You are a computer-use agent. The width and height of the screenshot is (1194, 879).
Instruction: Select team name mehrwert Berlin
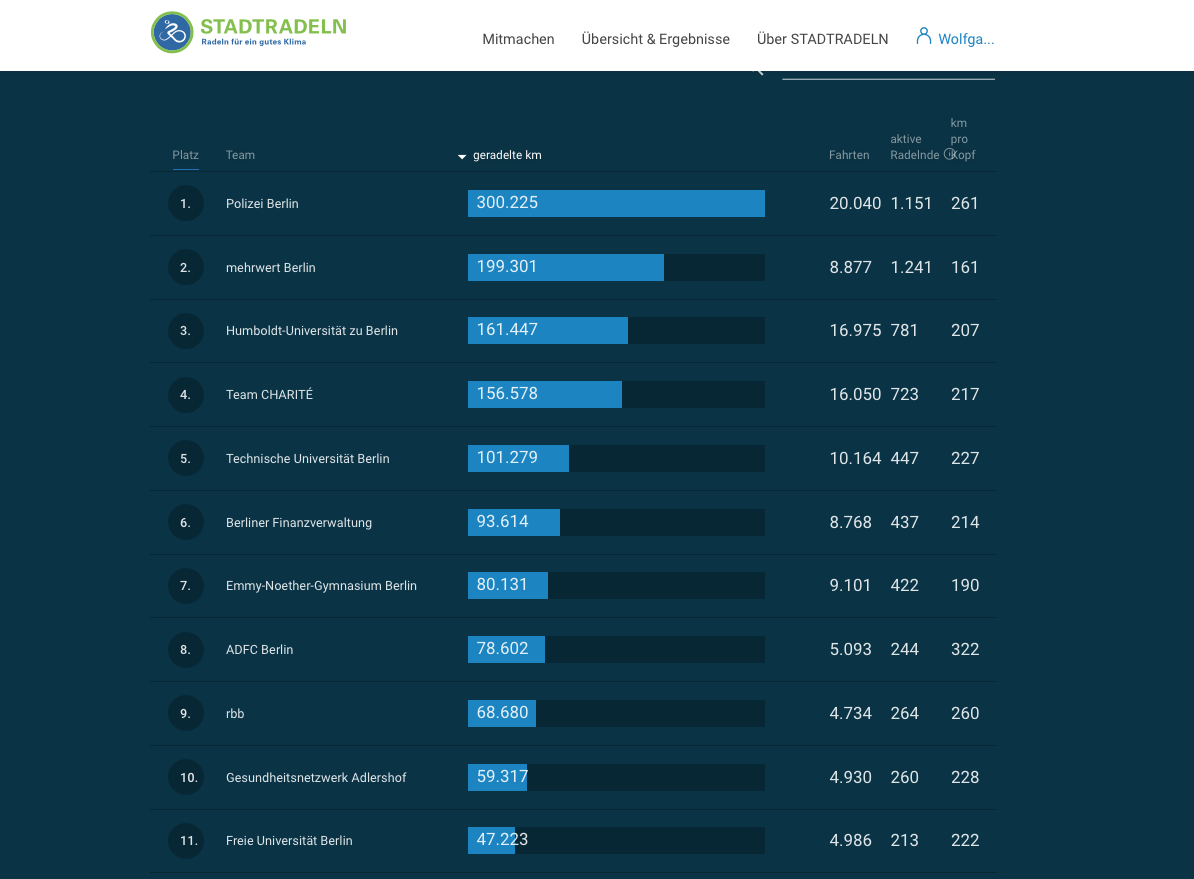pos(270,267)
